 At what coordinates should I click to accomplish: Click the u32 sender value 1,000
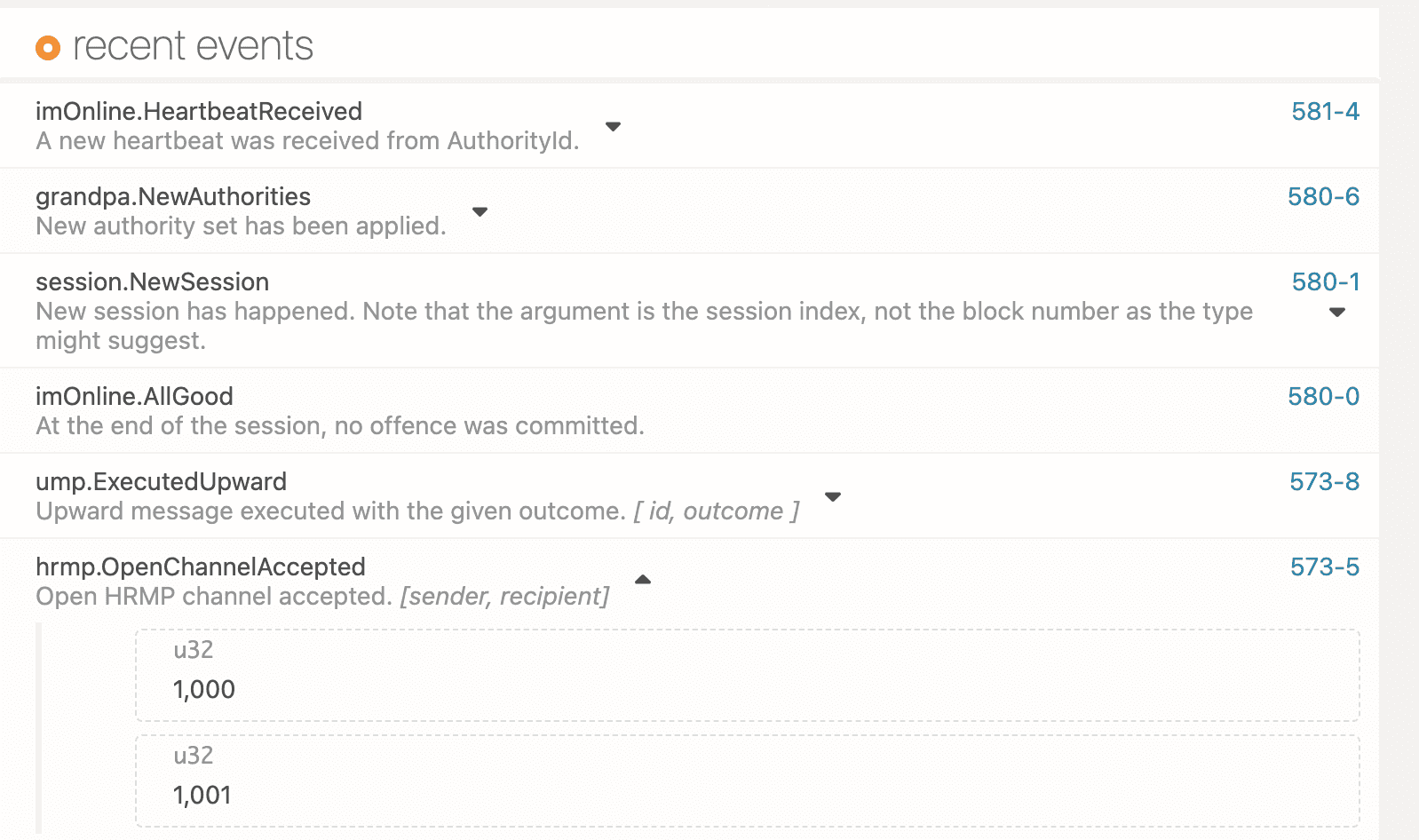click(x=204, y=689)
